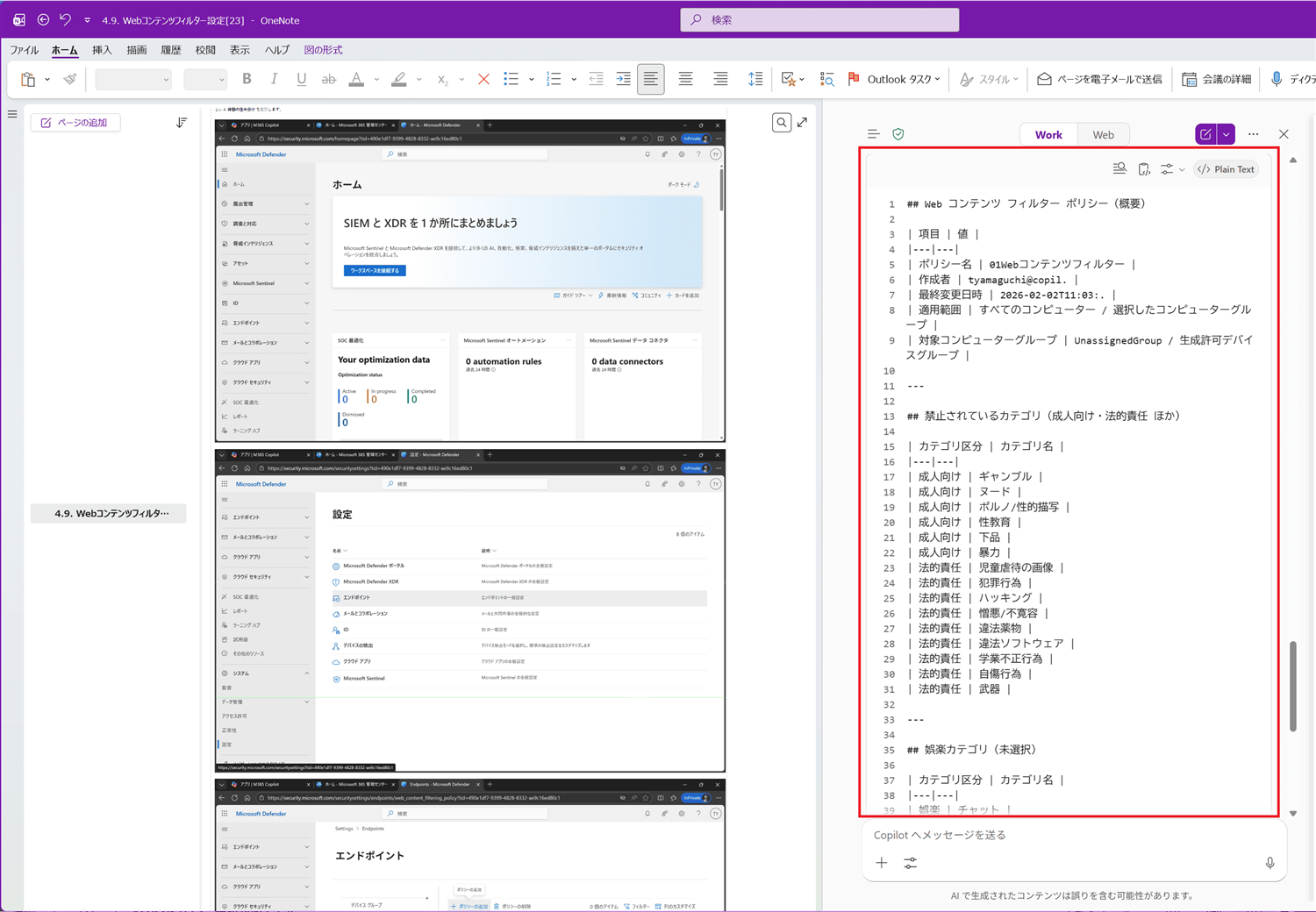Insert a numbered list
Screen dimensions: 1316x912
pyautogui.click(x=553, y=79)
